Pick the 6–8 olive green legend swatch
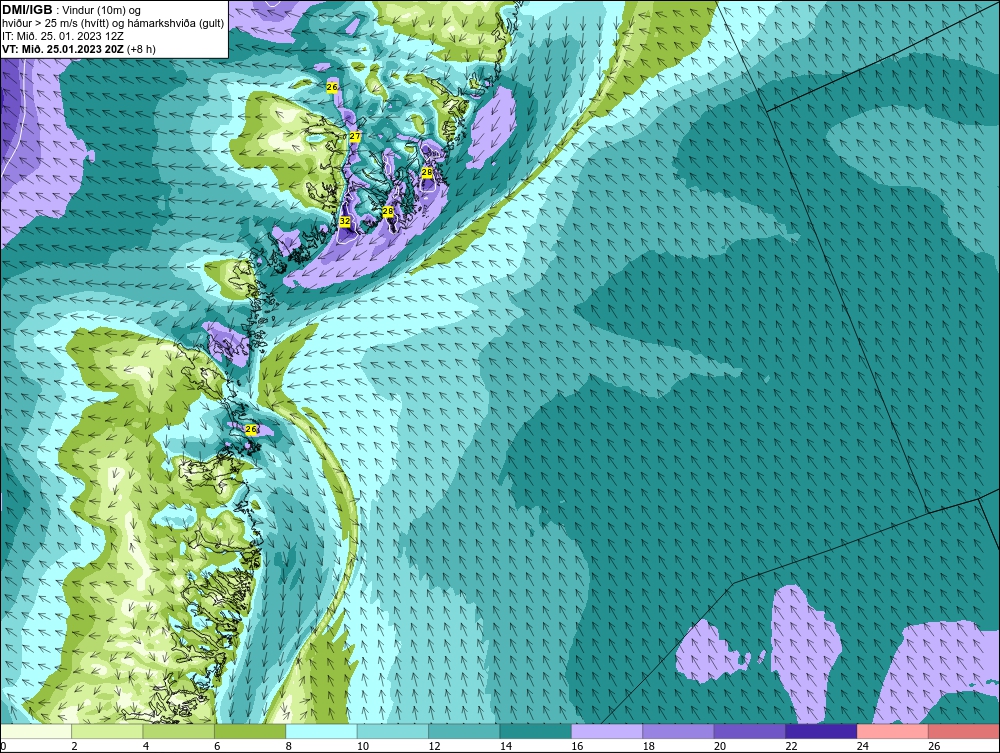The image size is (1000, 753). coord(250,731)
